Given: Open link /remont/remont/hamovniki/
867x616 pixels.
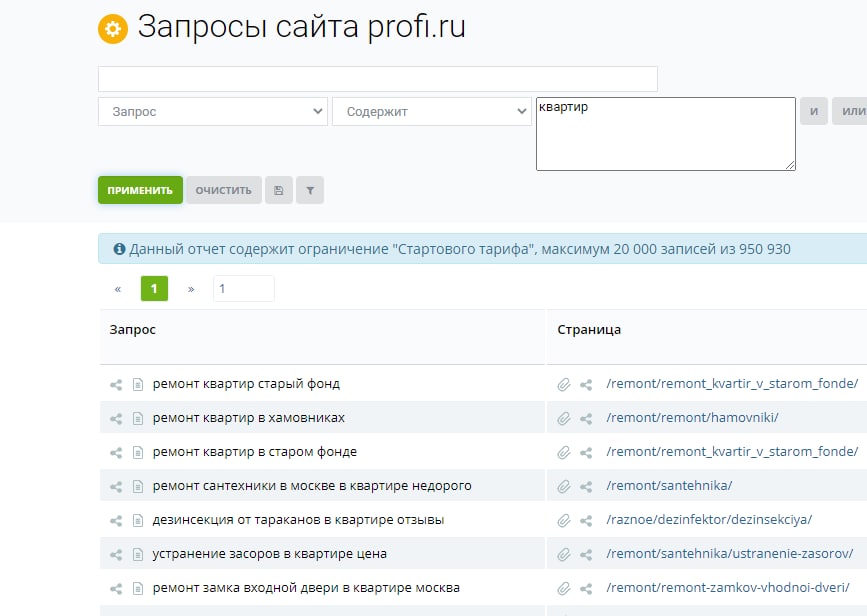Looking at the screenshot, I should (x=692, y=417).
